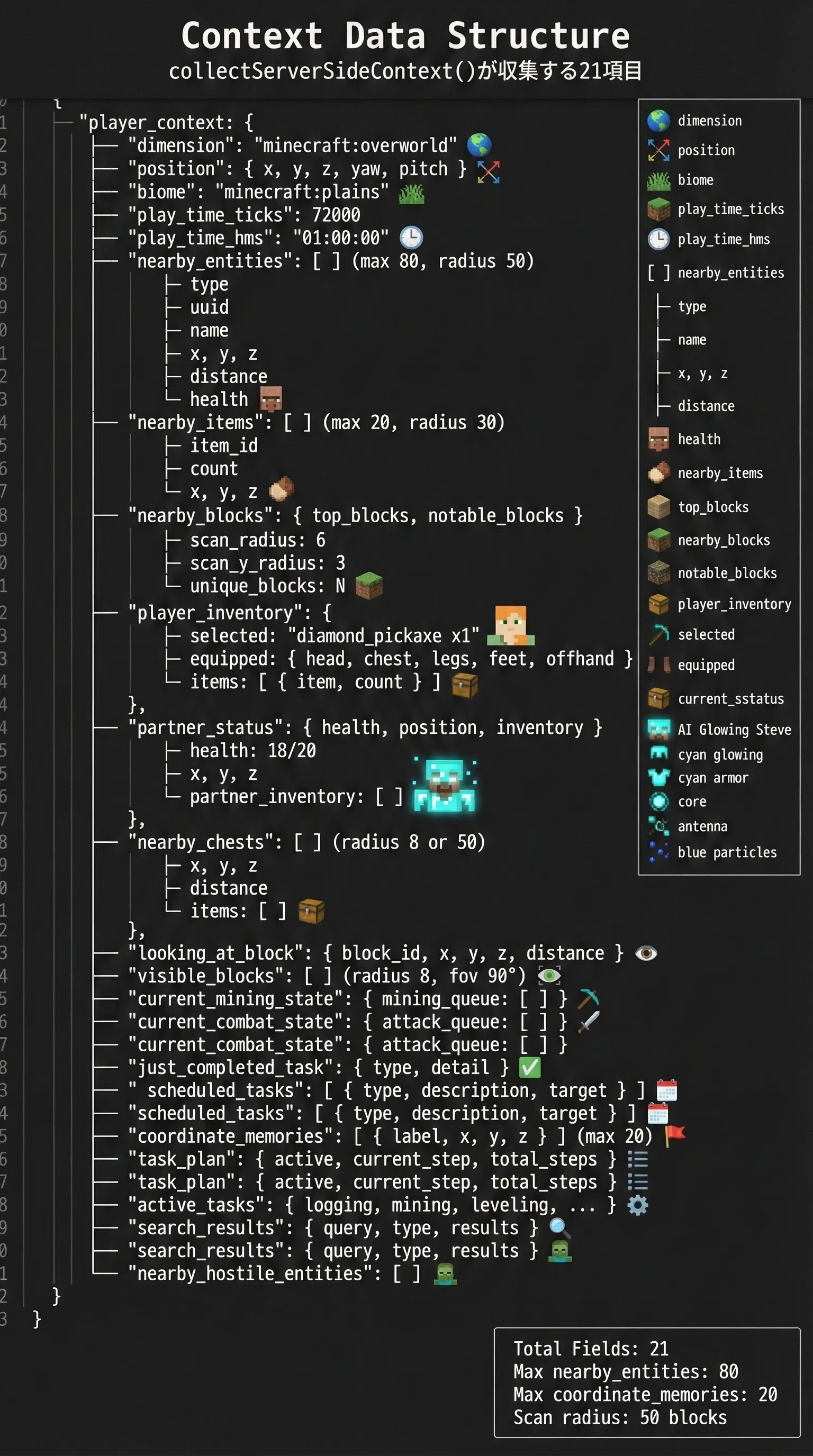Select sword icon after current_combat_state
This screenshot has height=1456, width=813.
[589, 1021]
